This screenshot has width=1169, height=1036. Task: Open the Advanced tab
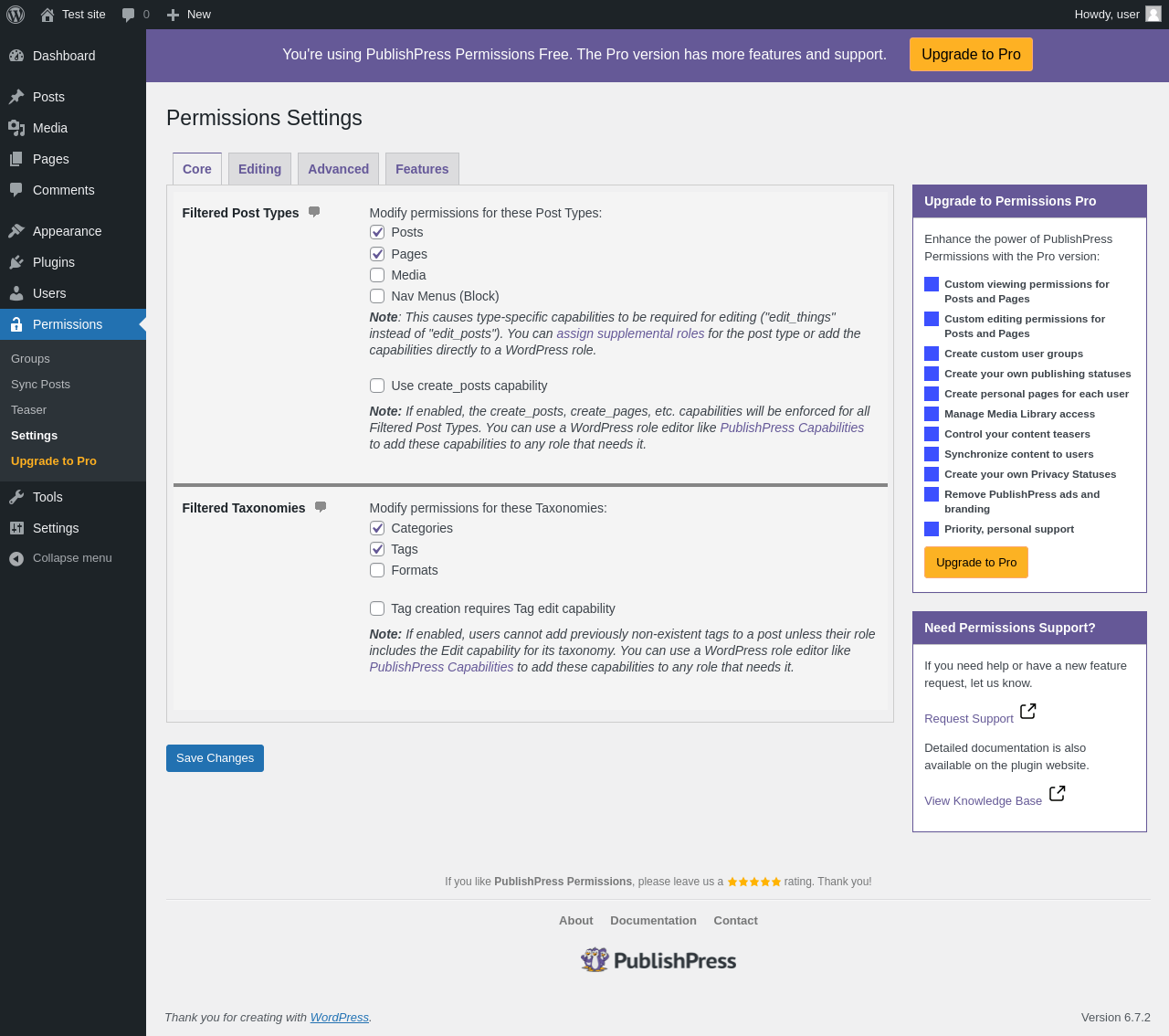(339, 169)
